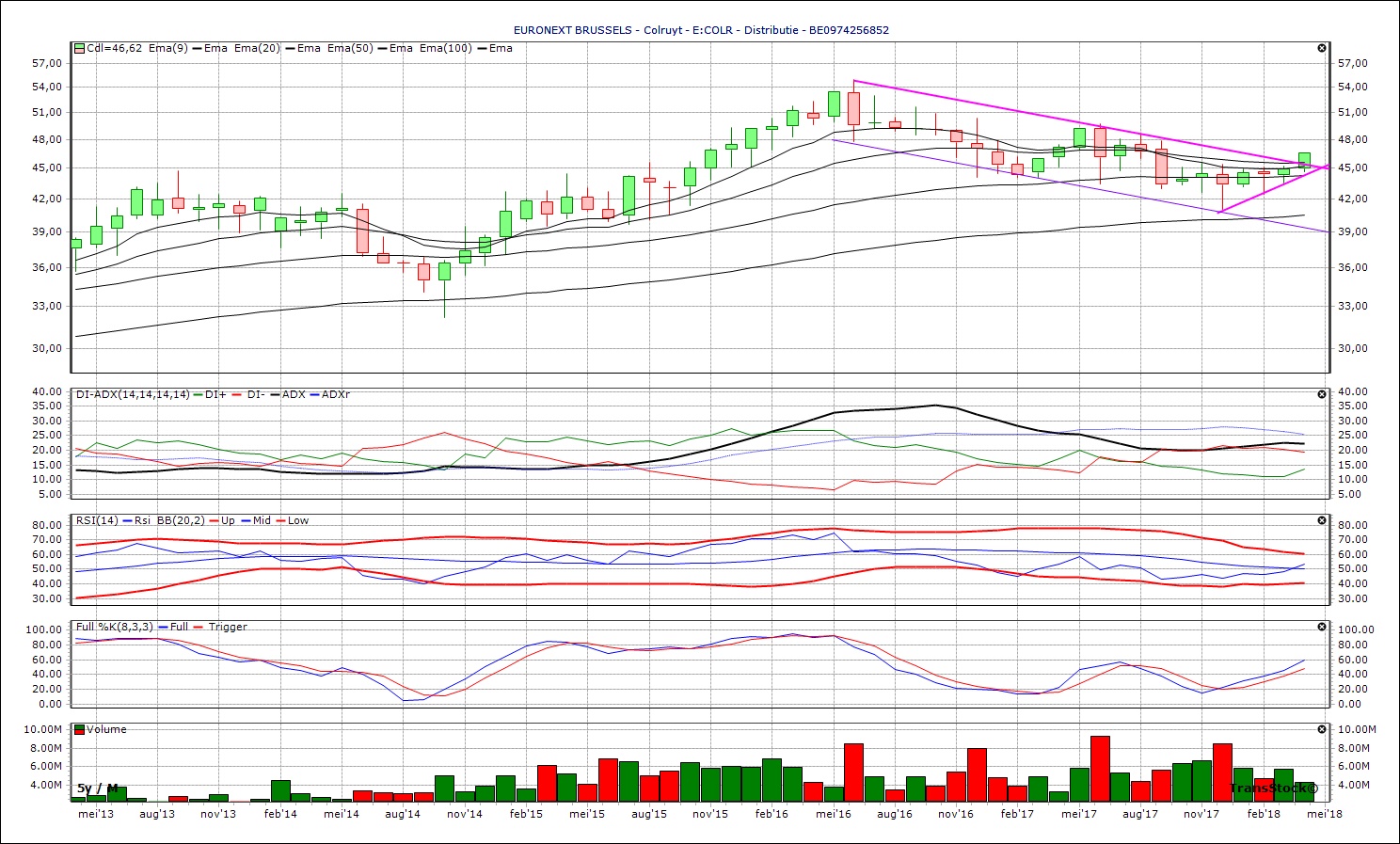The width and height of the screenshot is (1400, 844).
Task: Click the nov'17 date label
Action: click(1201, 814)
